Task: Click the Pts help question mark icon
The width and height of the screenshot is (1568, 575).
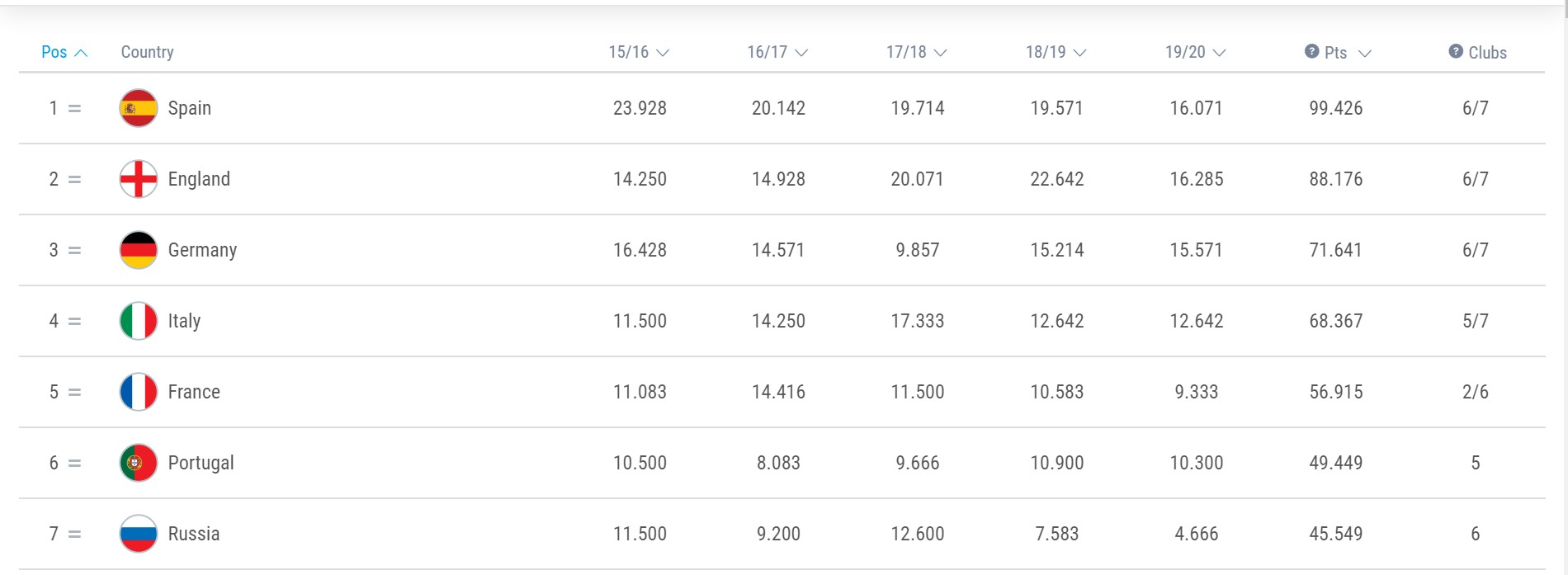Action: [1311, 51]
